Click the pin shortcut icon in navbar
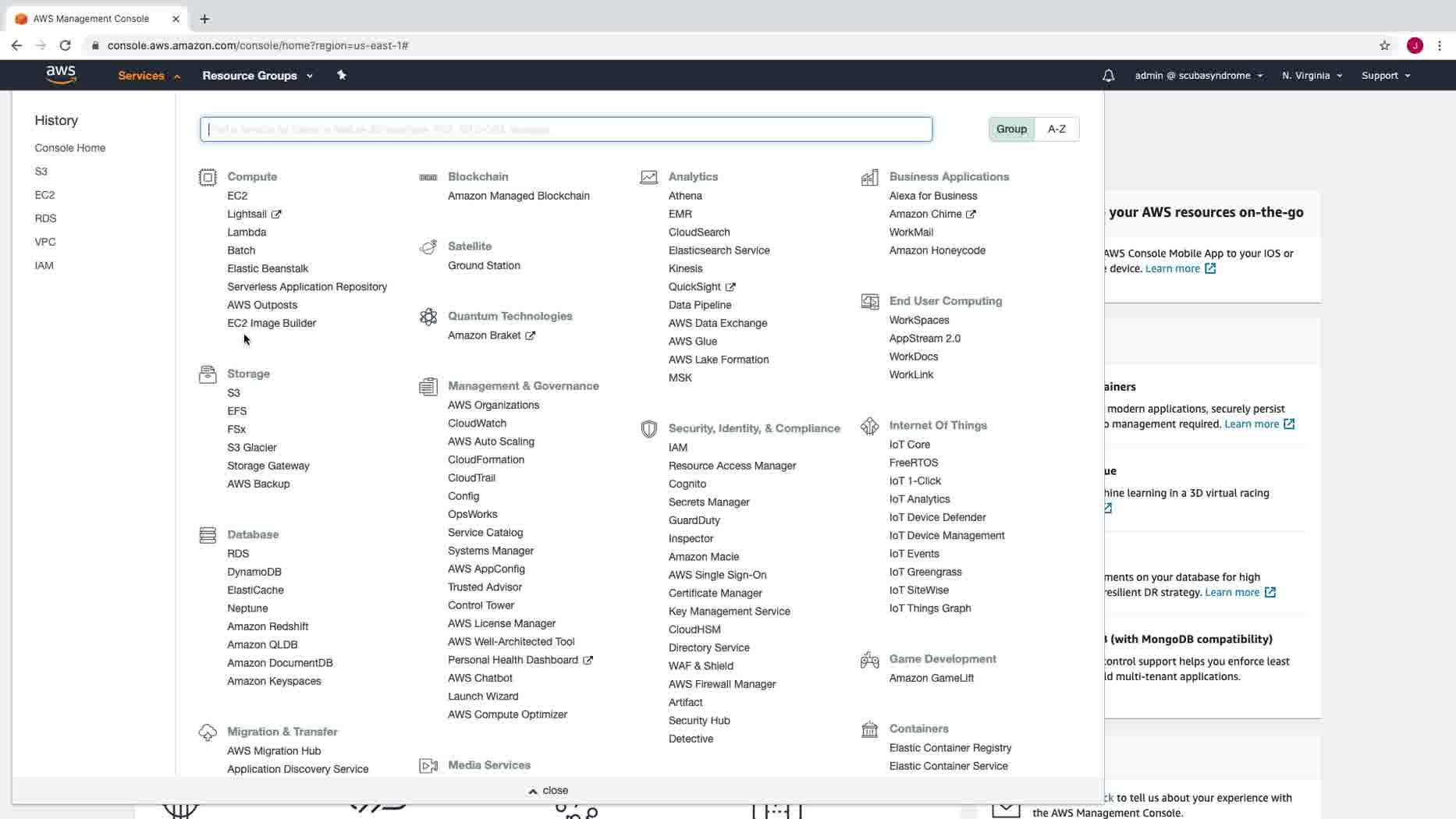Viewport: 1456px width, 819px height. 341,75
